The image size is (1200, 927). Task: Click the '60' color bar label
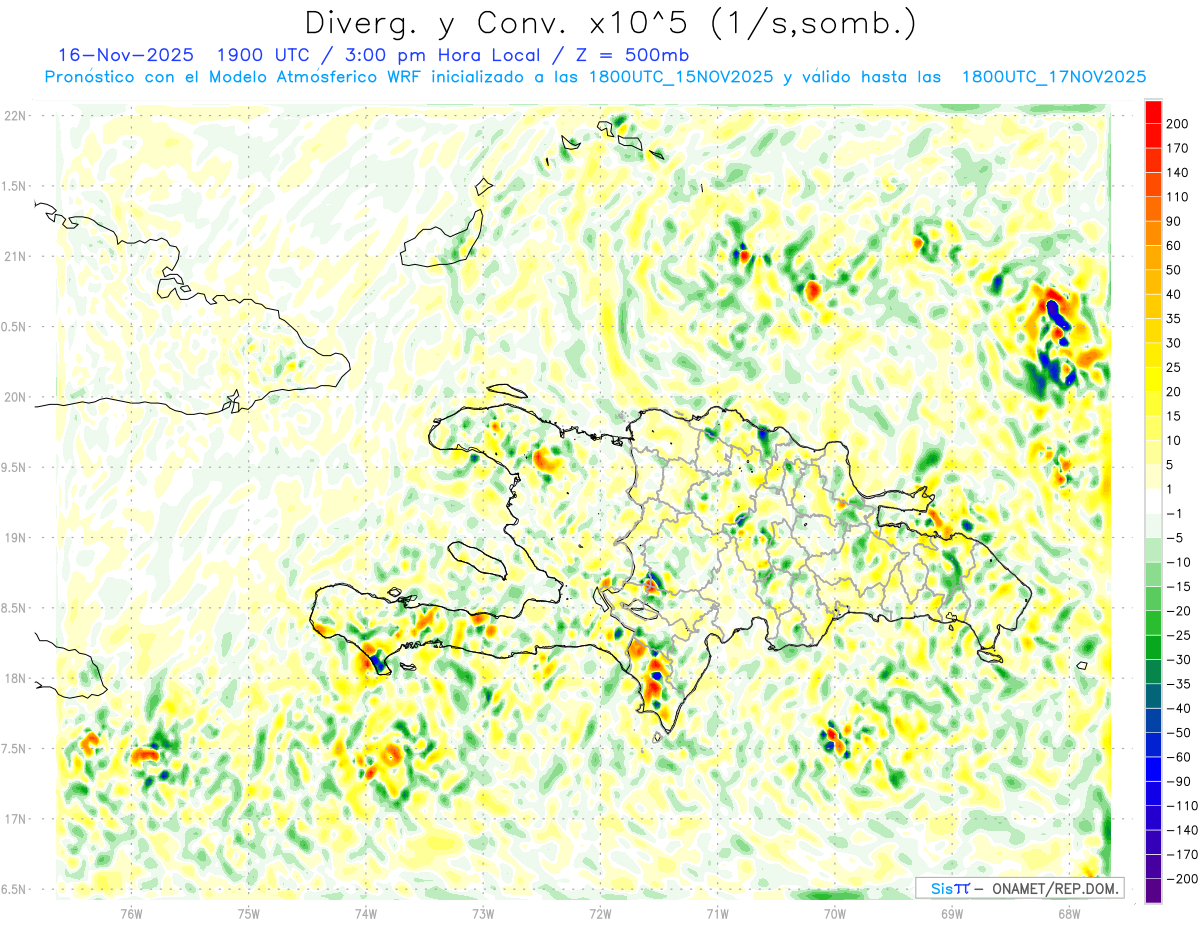tap(1175, 246)
